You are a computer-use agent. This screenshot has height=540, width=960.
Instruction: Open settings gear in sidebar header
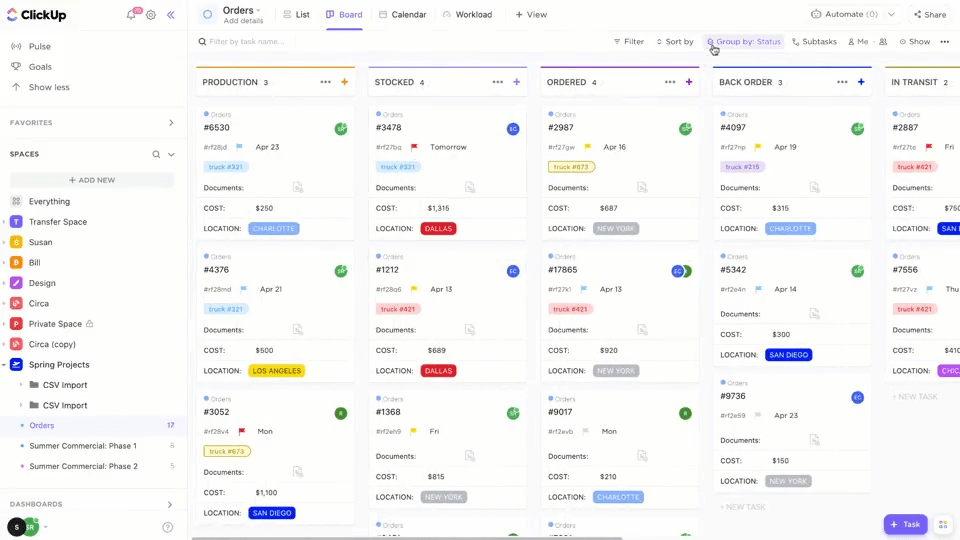tap(151, 15)
